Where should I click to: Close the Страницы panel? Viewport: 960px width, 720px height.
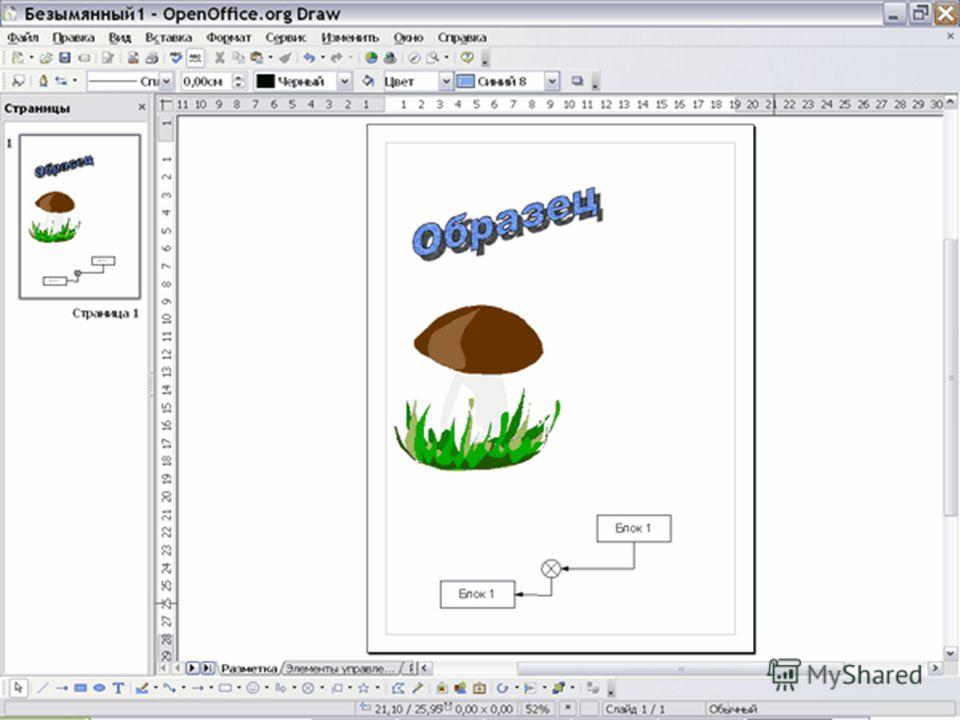click(x=142, y=107)
